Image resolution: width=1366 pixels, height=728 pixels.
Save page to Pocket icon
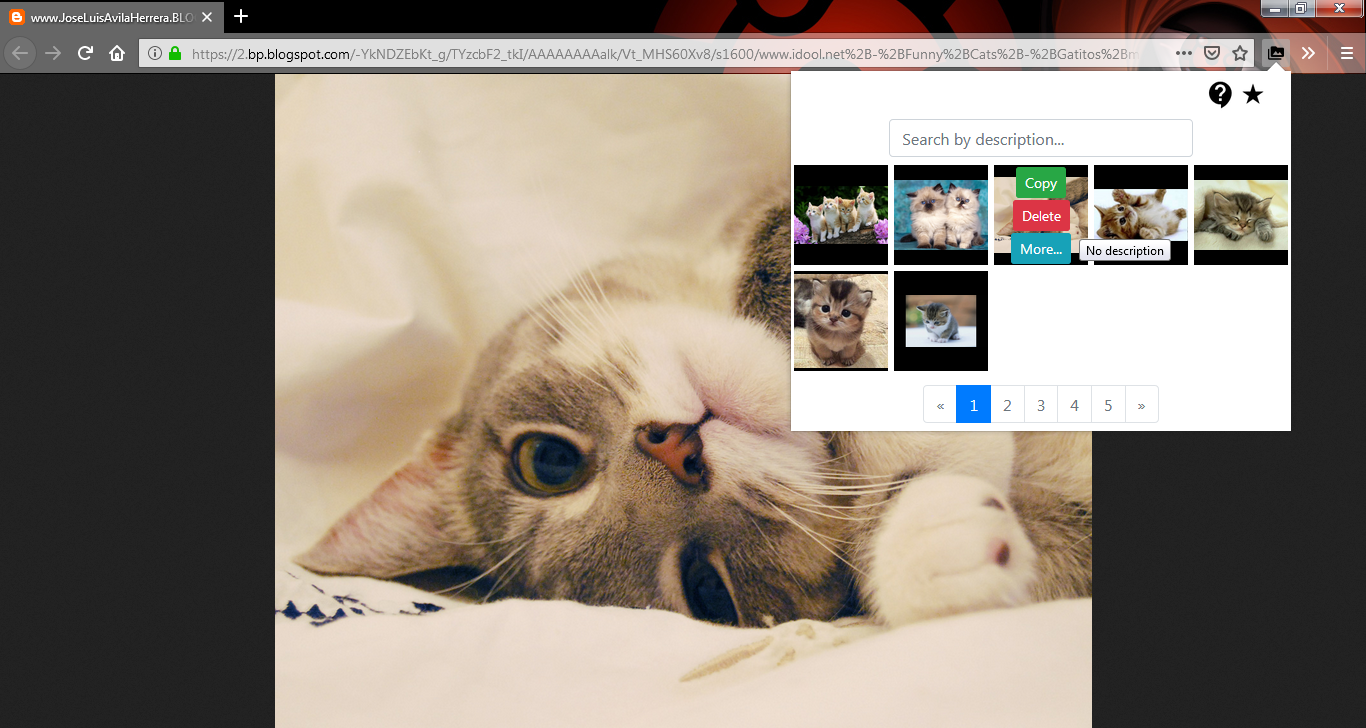1211,53
